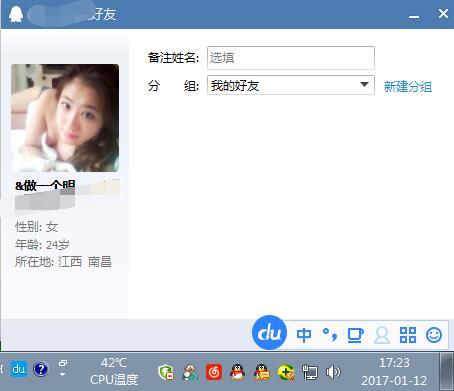Focus the 备注姓名 input field
Image resolution: width=454 pixels, height=391 pixels.
point(291,58)
